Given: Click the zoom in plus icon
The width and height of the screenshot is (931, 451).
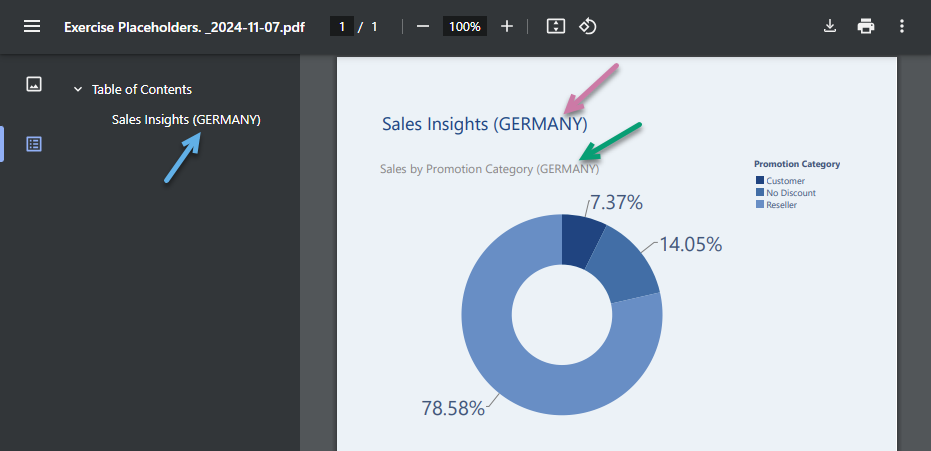Looking at the screenshot, I should point(506,27).
